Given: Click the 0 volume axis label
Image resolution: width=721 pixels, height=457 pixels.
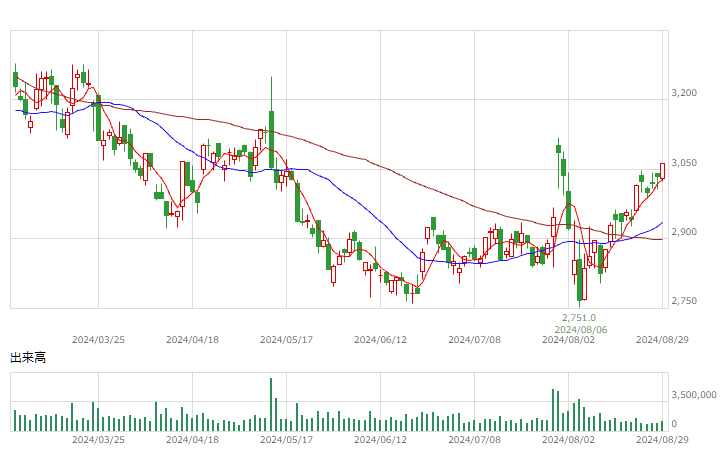Looking at the screenshot, I should point(674,424).
